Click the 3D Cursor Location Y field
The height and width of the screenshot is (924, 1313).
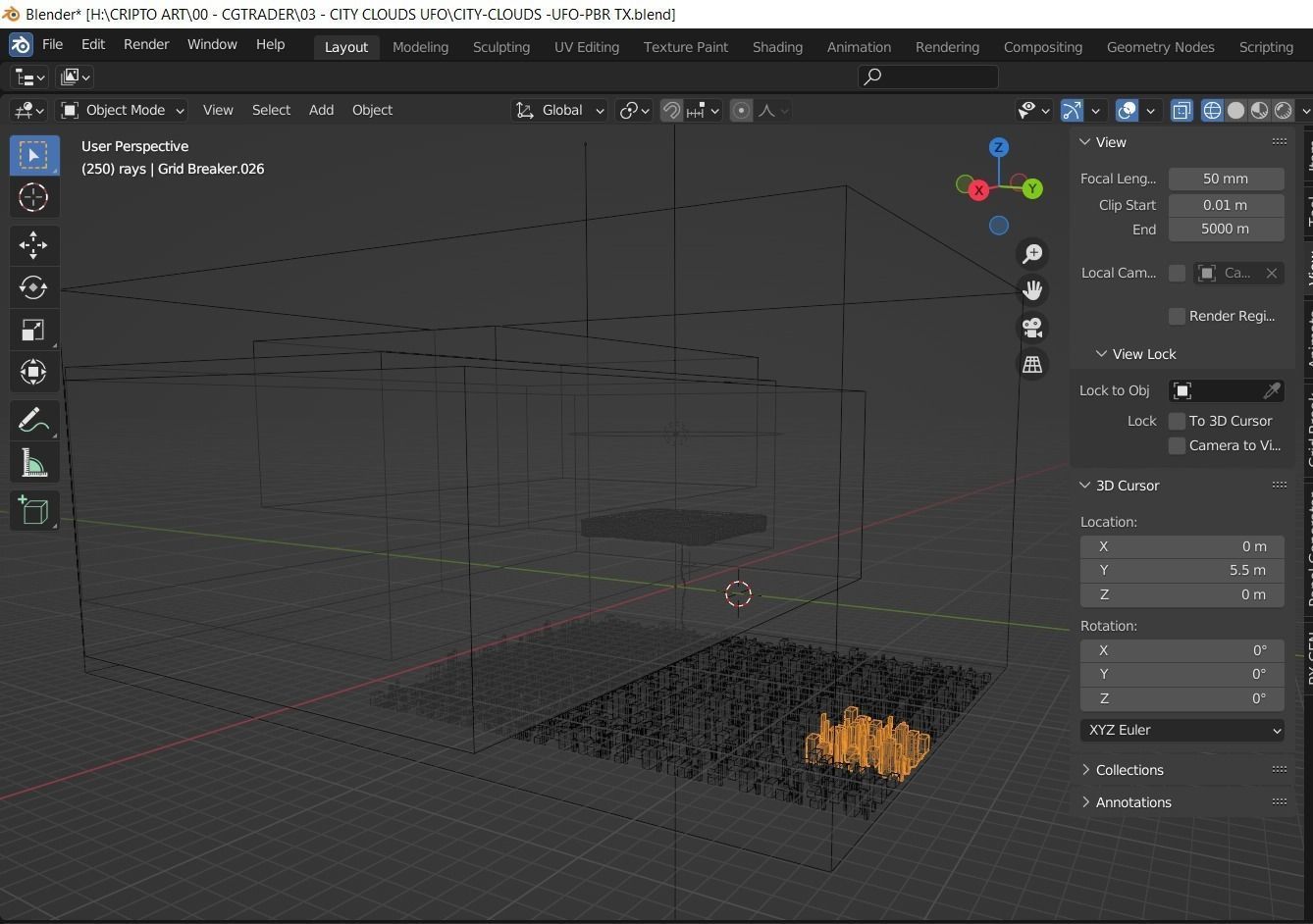1182,570
